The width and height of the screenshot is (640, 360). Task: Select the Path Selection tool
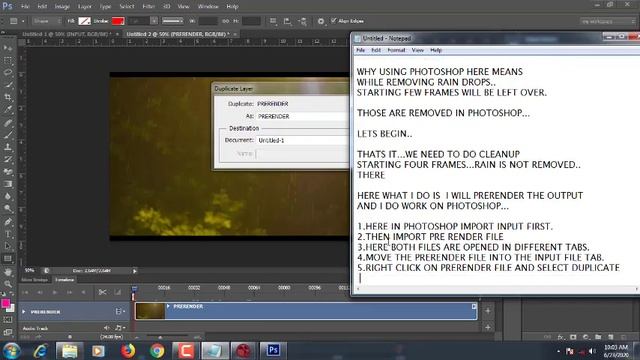tap(7, 246)
